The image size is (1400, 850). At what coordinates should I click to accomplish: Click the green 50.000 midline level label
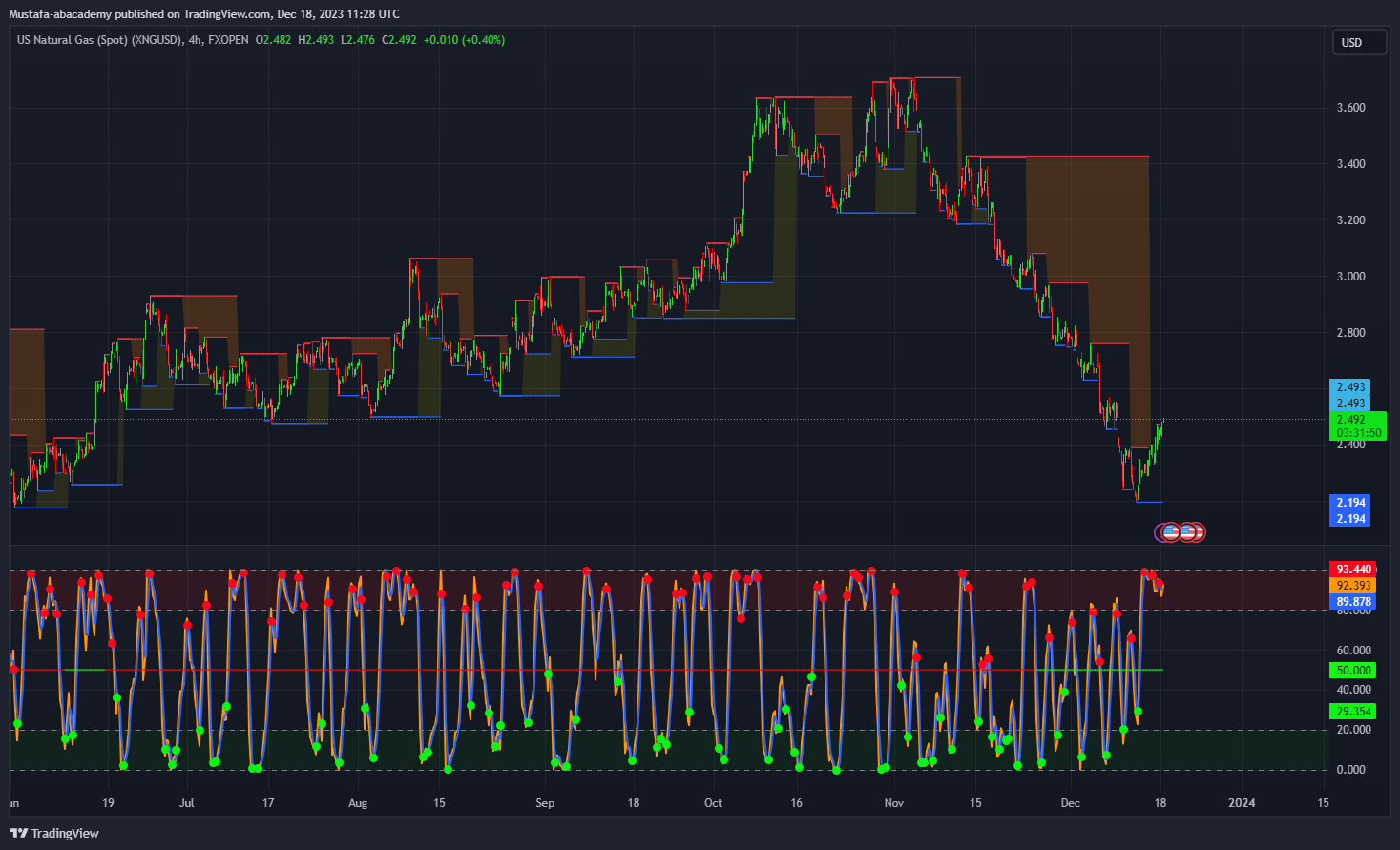pyautogui.click(x=1353, y=671)
